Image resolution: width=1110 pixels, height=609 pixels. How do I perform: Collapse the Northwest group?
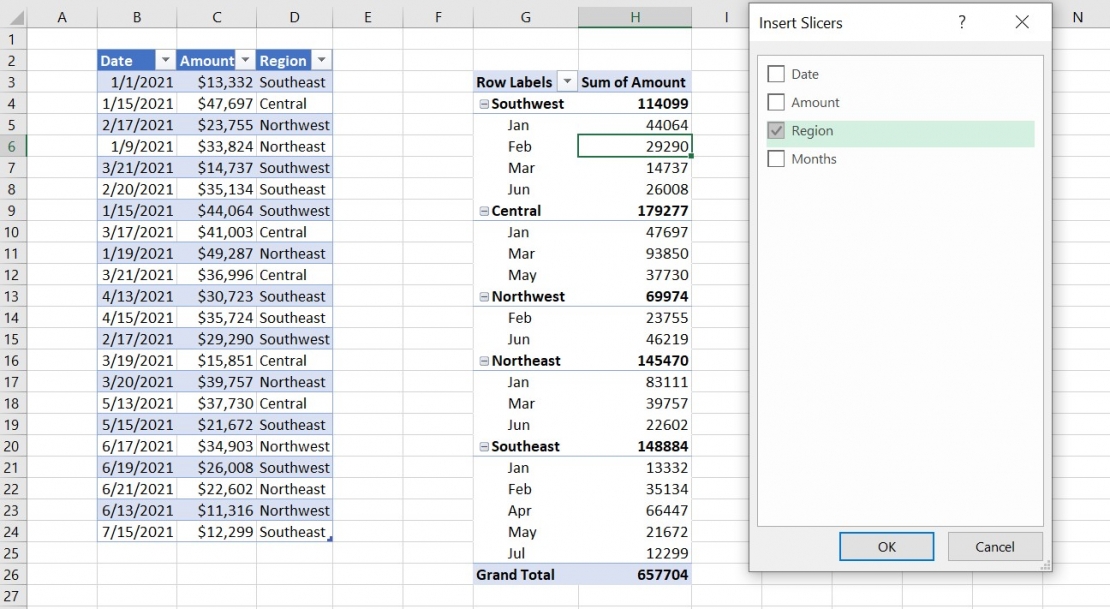(x=486, y=296)
